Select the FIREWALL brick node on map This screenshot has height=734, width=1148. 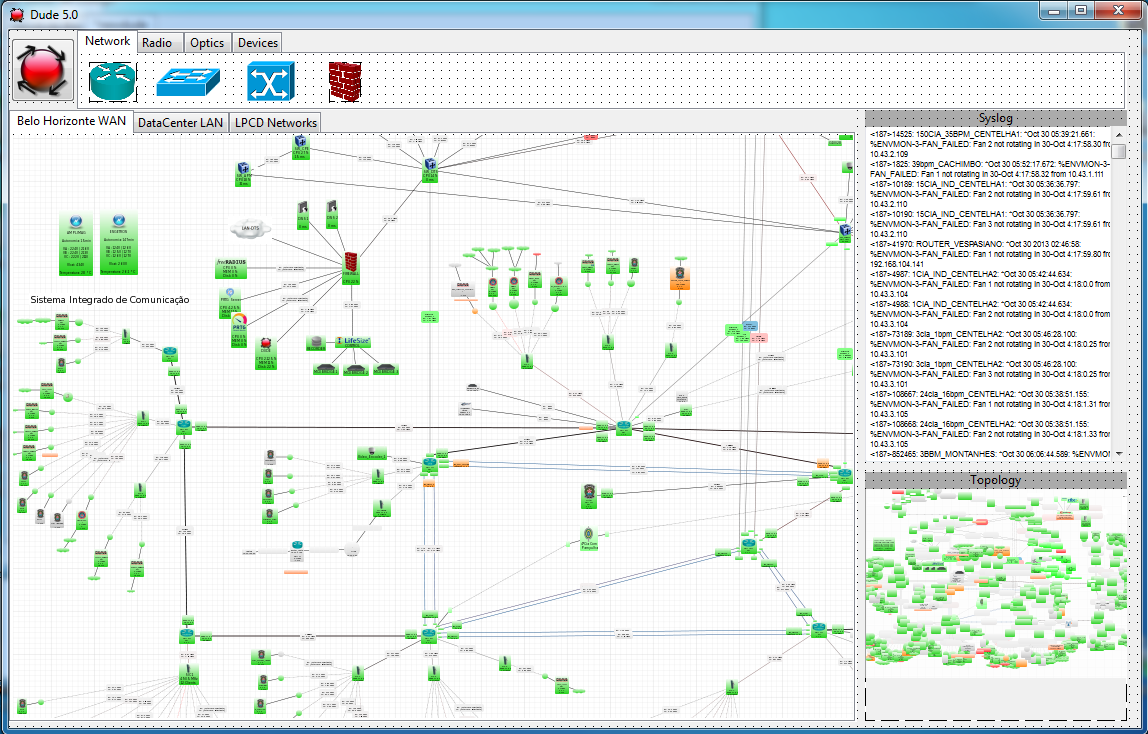pyautogui.click(x=351, y=267)
